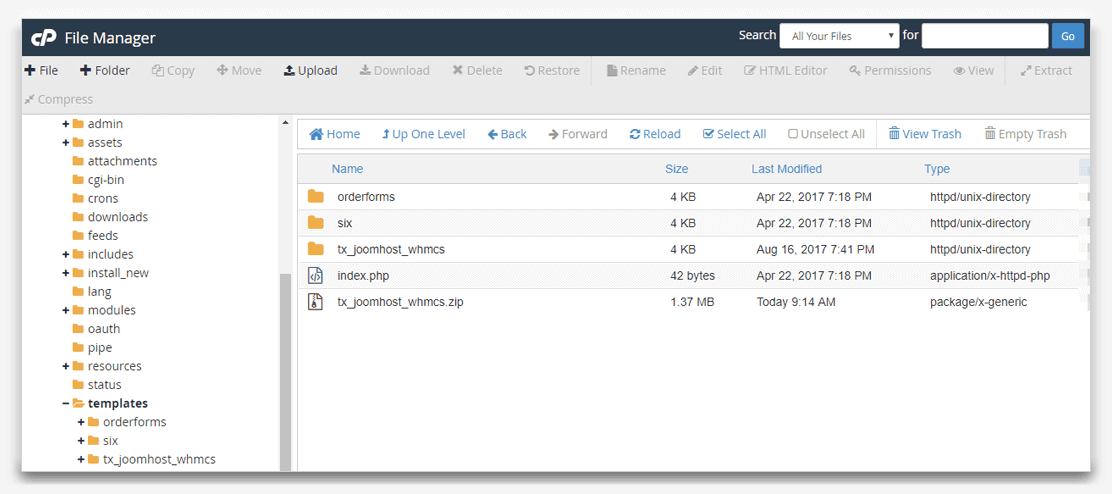This screenshot has width=1112, height=494.
Task: Reload the file listing
Action: [x=655, y=134]
